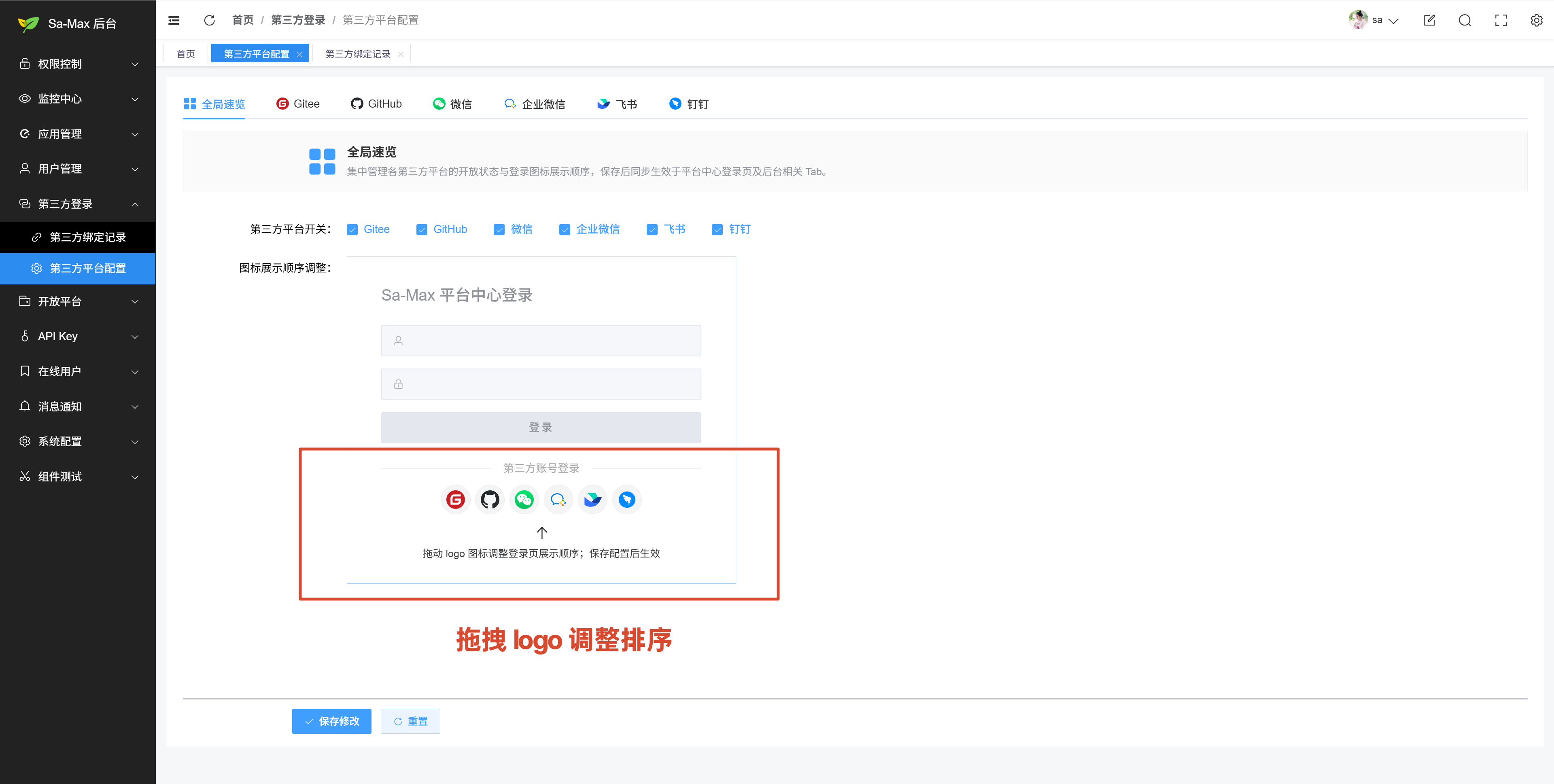Viewport: 1554px width, 784px height.
Task: Uncheck the GitHub platform switch
Action: pyautogui.click(x=422, y=230)
